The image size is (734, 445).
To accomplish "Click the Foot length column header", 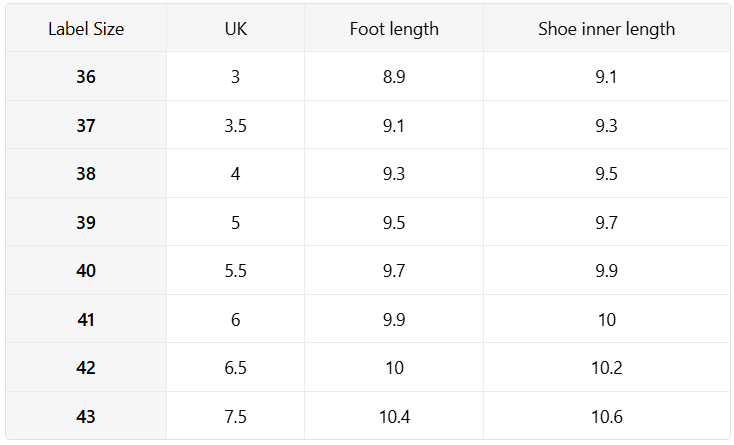I will pyautogui.click(x=394, y=29).
